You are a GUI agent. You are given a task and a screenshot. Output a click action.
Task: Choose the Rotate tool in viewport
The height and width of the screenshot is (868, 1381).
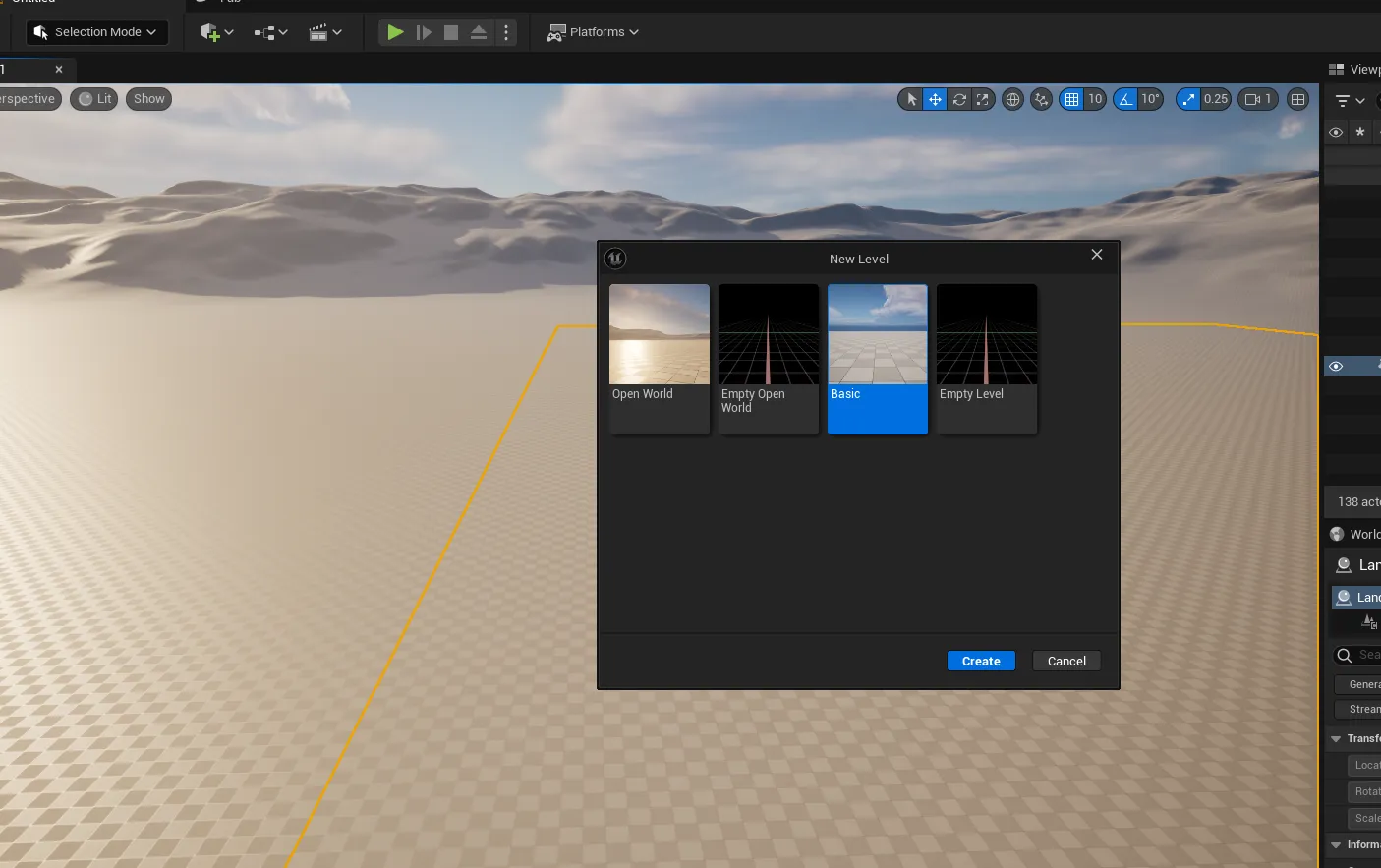959,99
